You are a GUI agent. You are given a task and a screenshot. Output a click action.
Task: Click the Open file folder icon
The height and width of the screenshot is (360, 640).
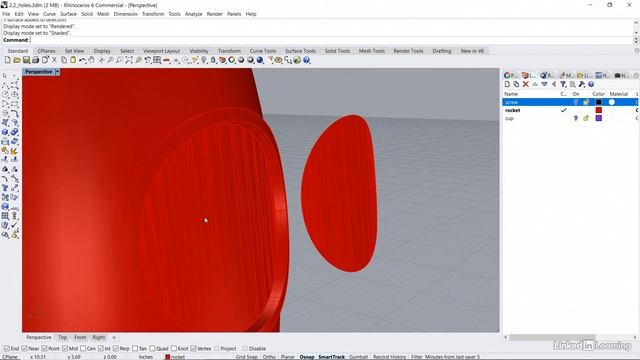click(x=17, y=60)
